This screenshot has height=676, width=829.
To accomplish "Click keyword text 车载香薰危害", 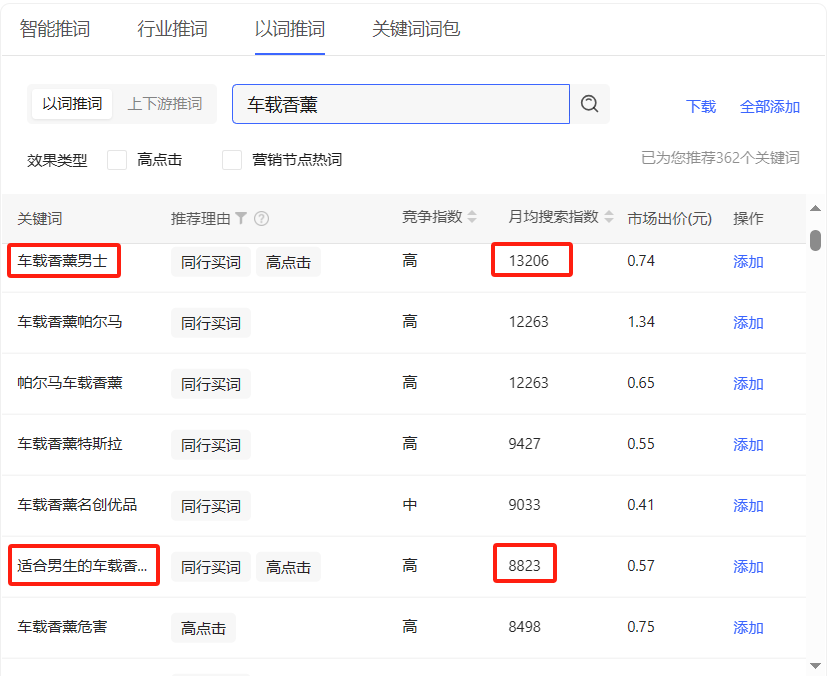I will pyautogui.click(x=62, y=627).
